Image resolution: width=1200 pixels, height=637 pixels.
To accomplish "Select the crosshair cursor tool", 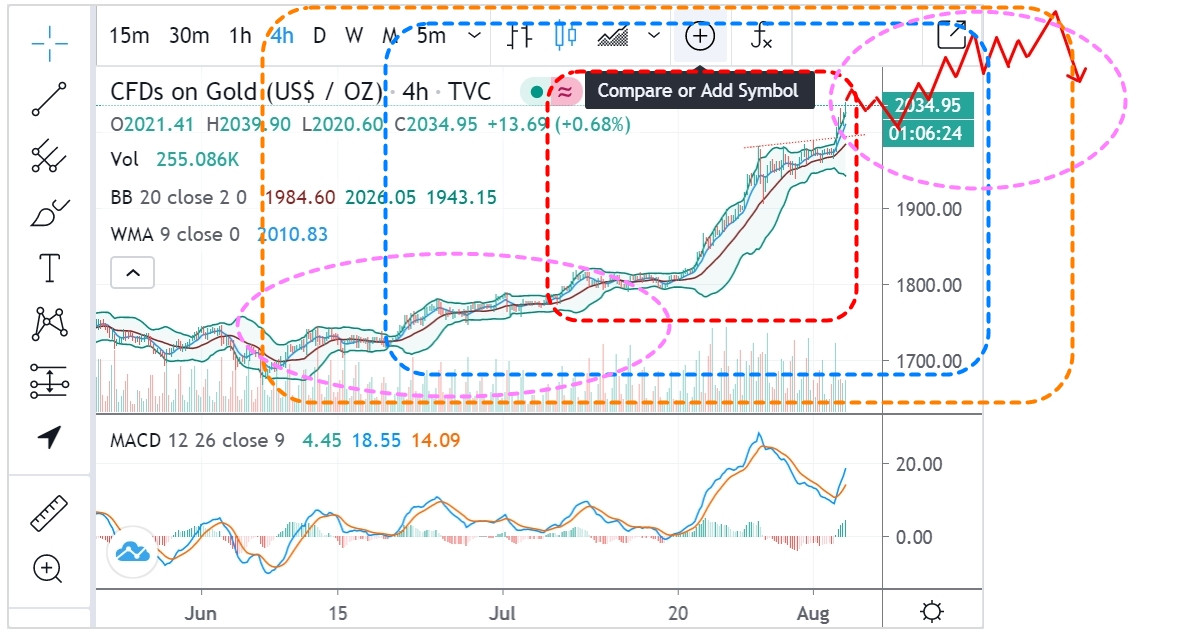I will tap(49, 39).
